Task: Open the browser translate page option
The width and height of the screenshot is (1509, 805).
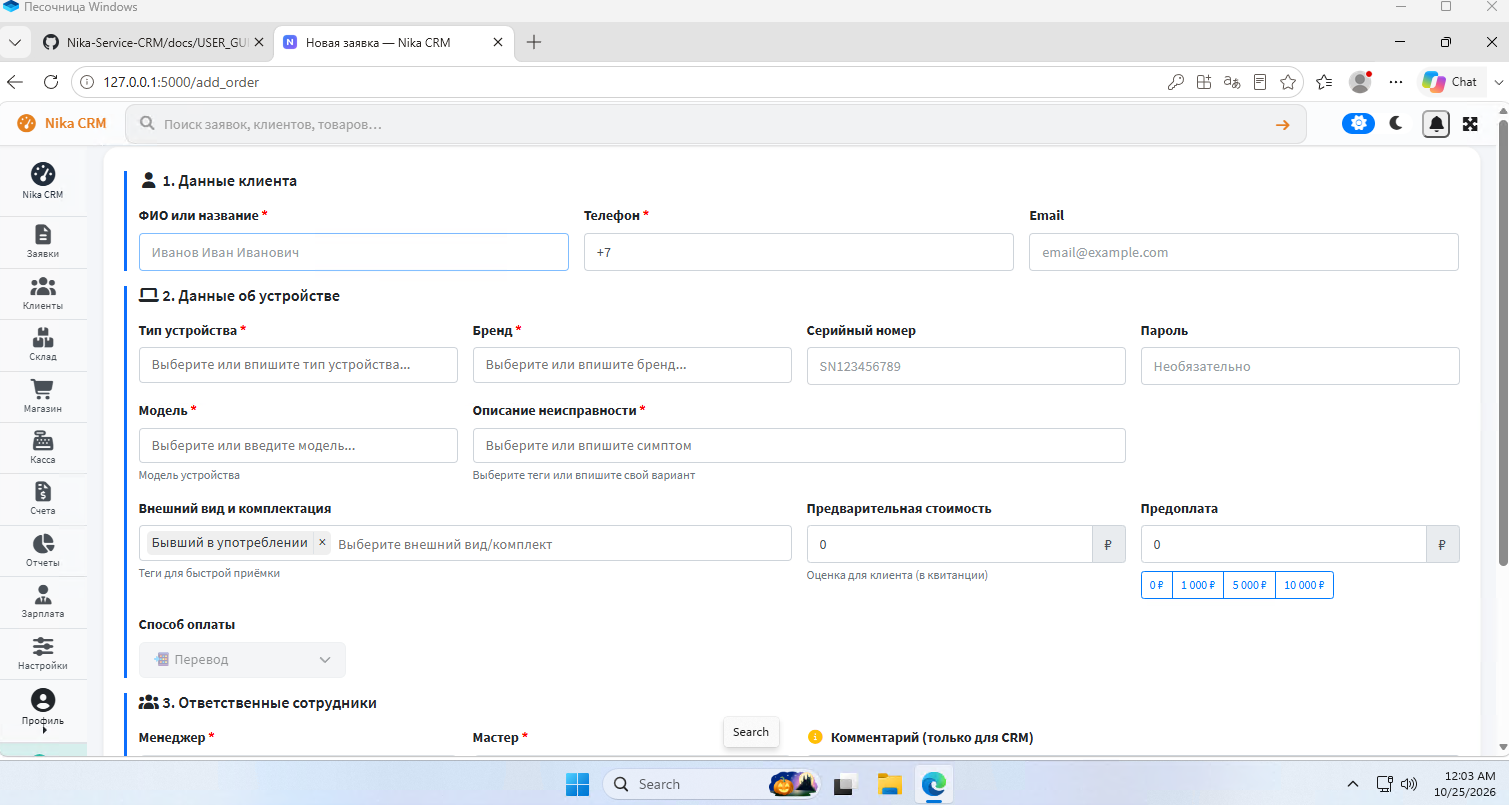Action: point(1232,82)
